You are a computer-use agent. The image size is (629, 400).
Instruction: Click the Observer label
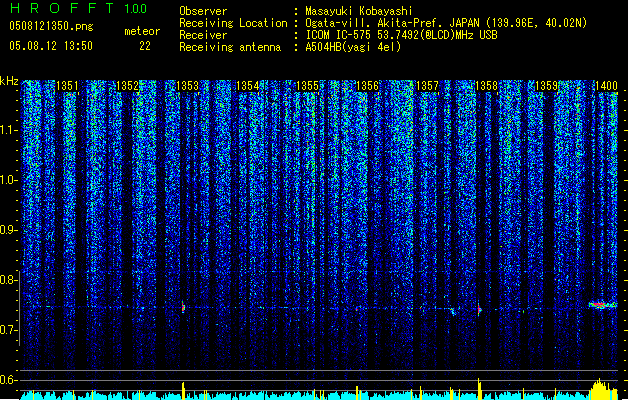pos(203,11)
